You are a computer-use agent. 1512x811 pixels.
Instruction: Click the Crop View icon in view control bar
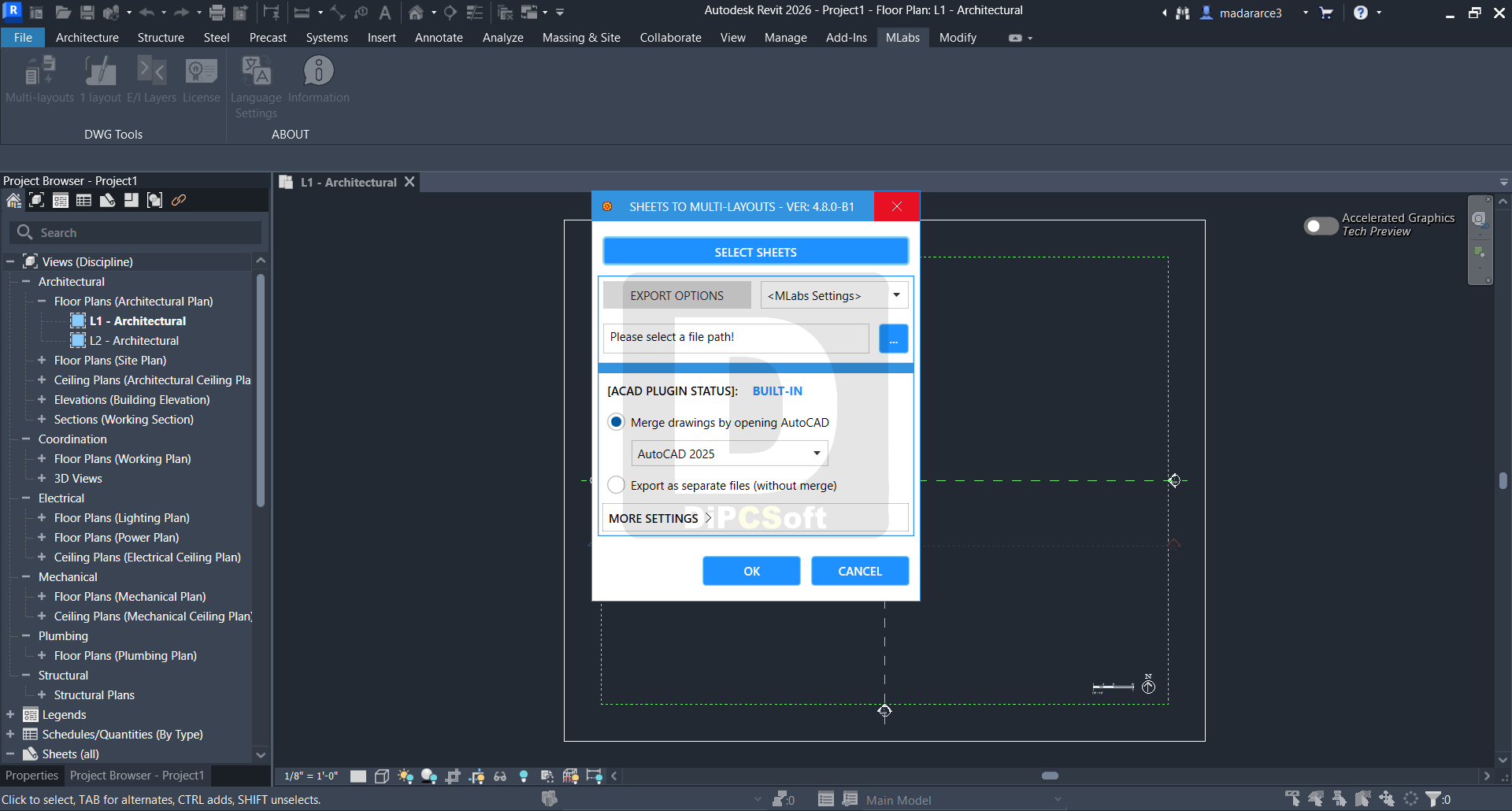coord(453,776)
